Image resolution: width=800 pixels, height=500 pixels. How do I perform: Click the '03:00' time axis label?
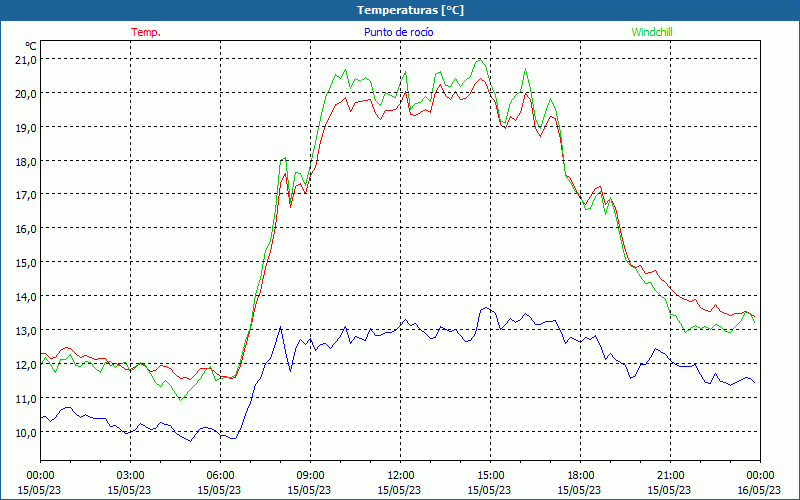(x=130, y=475)
